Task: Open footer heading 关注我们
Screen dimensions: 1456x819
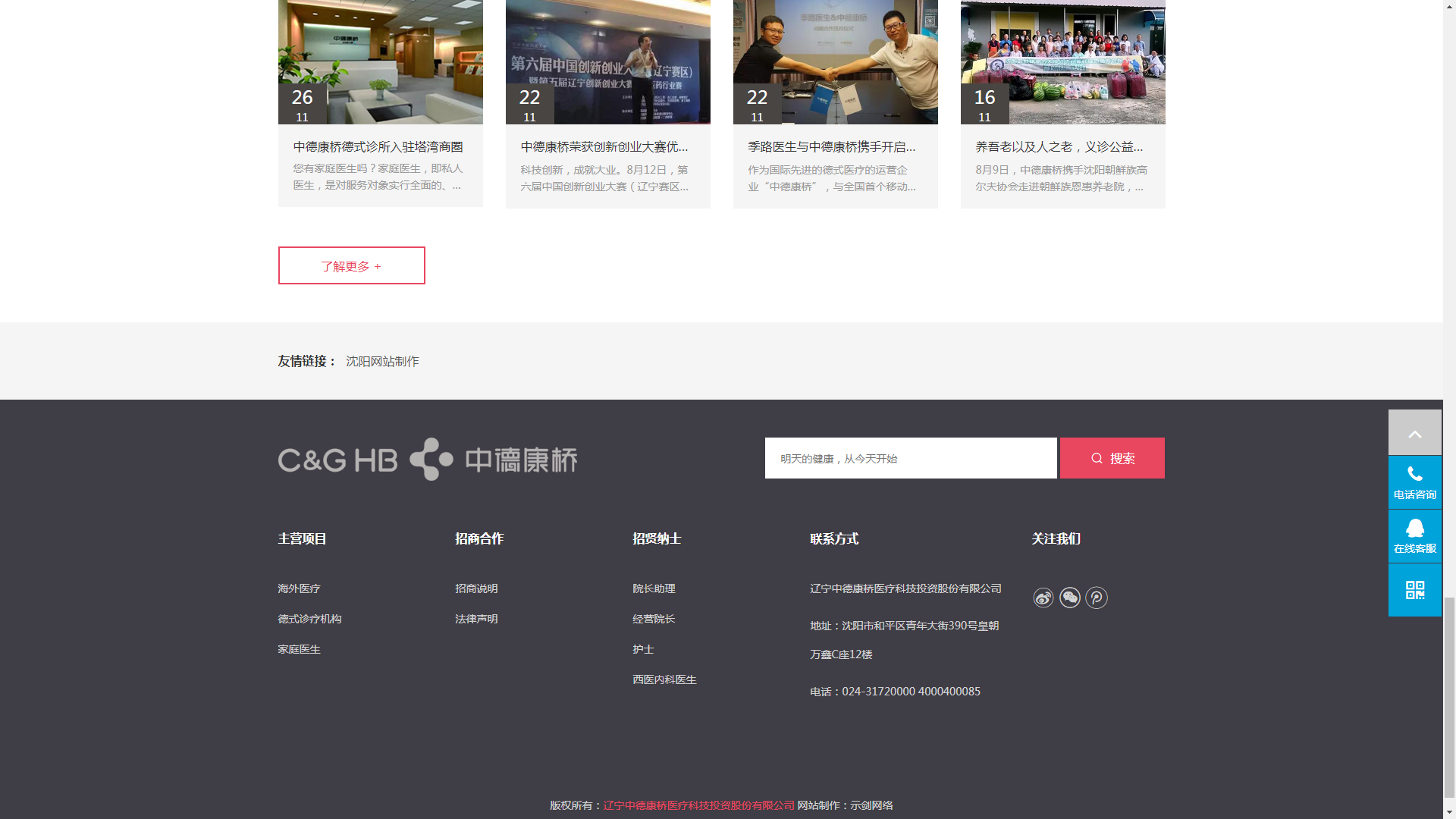Action: pos(1056,539)
